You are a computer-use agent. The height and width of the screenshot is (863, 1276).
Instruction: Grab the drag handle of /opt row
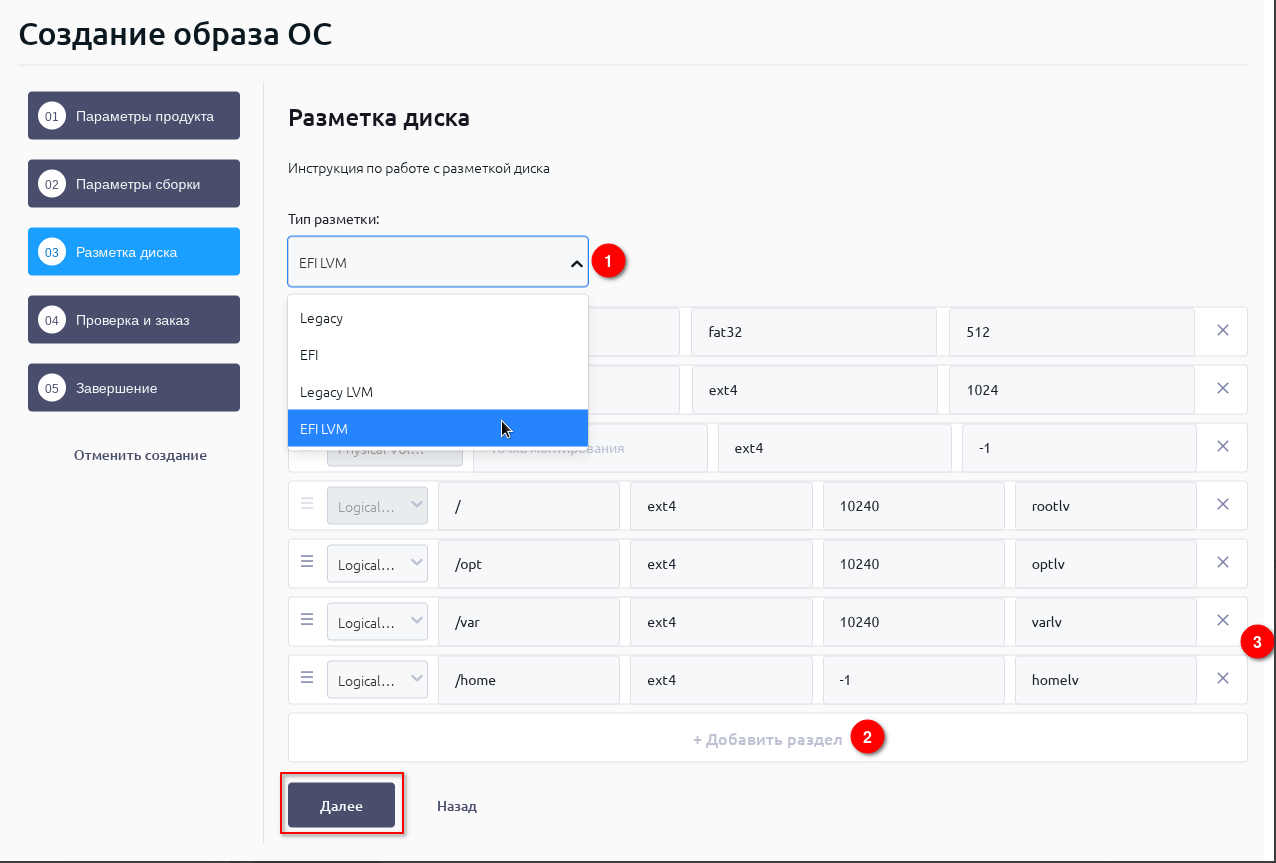308,563
